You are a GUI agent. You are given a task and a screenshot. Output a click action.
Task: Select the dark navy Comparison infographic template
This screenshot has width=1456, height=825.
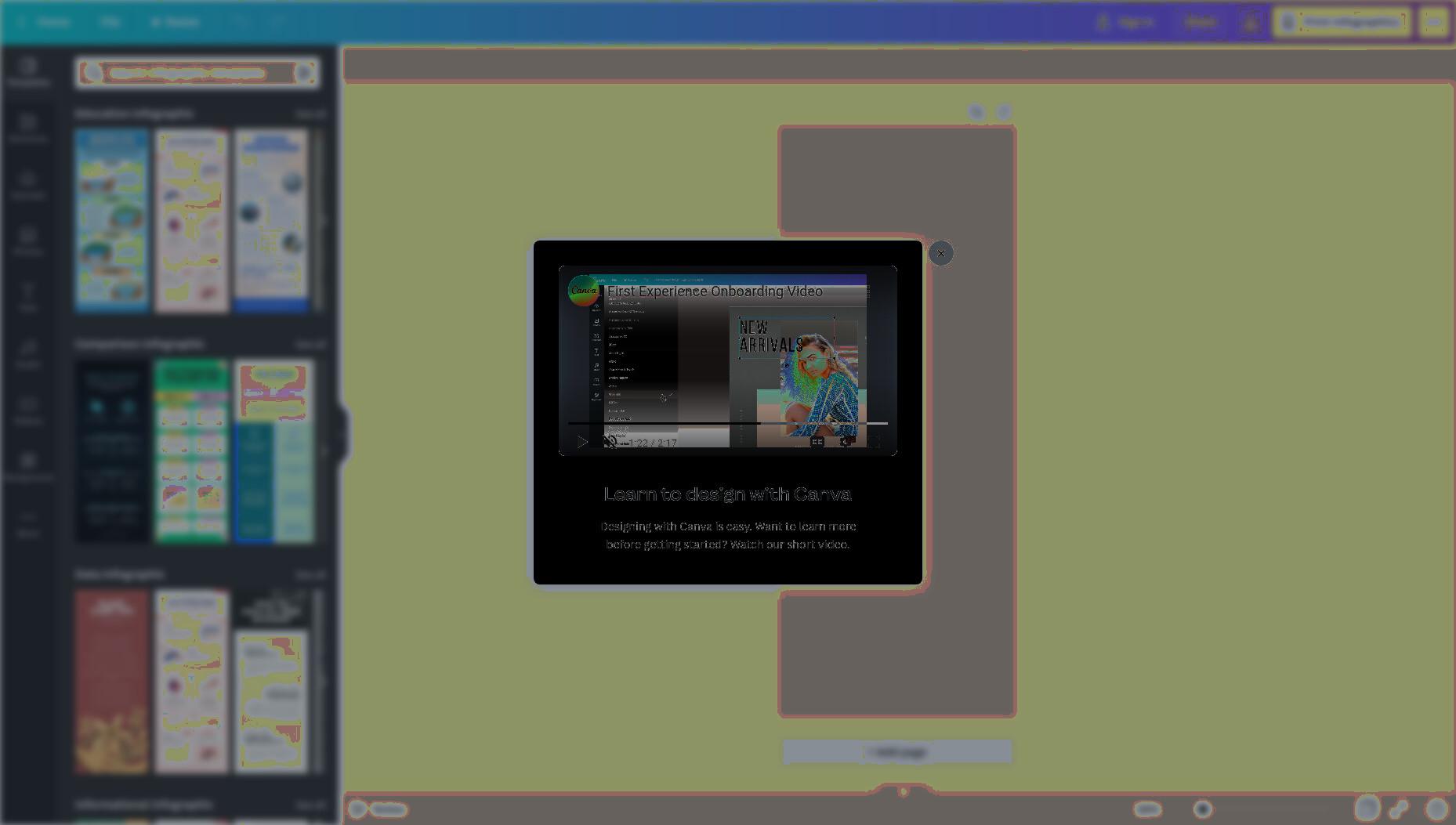pyautogui.click(x=111, y=451)
